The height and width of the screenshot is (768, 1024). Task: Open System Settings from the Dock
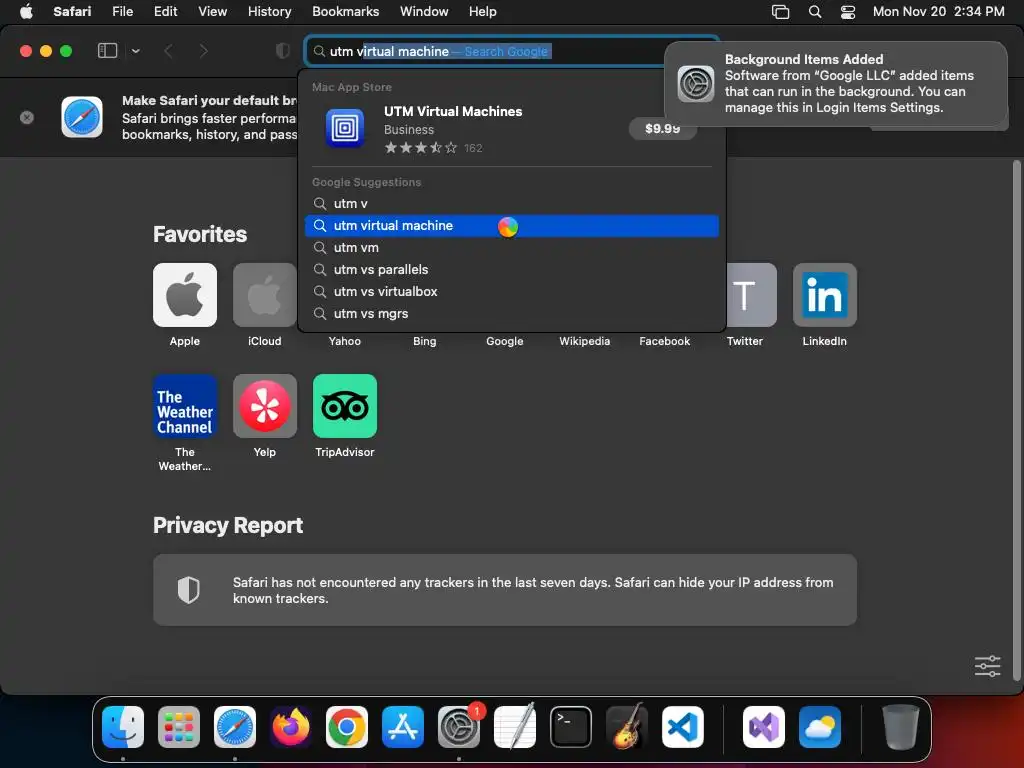point(458,727)
